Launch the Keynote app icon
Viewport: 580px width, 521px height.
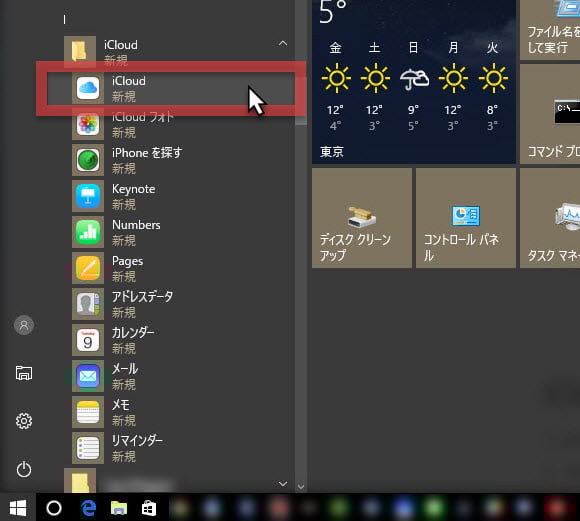point(88,196)
